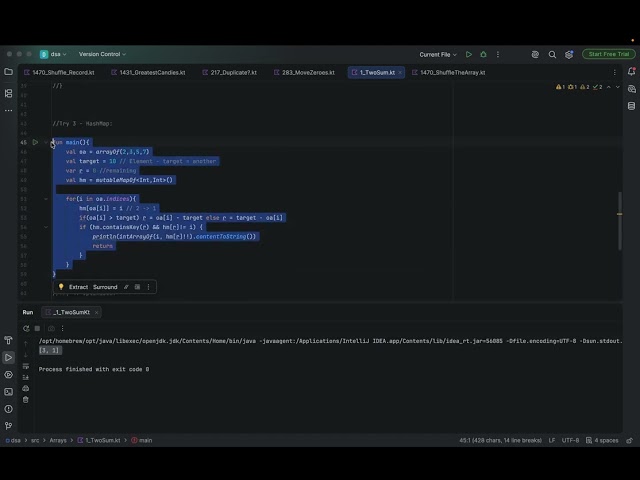This screenshot has width=640, height=480.
Task: Switch to 1470_Shuffle_Record.kt tab
Action: (x=59, y=73)
